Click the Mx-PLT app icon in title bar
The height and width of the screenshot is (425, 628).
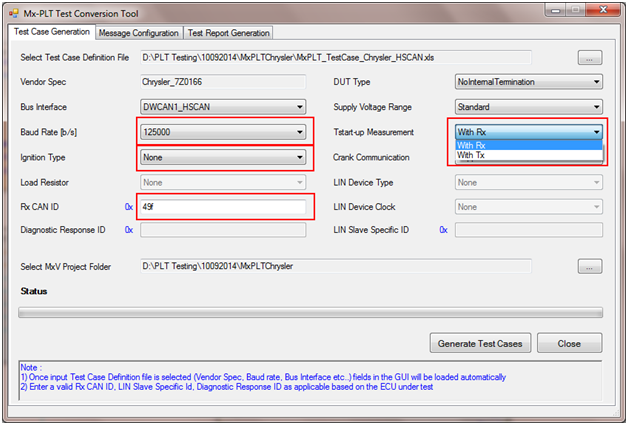click(x=14, y=13)
